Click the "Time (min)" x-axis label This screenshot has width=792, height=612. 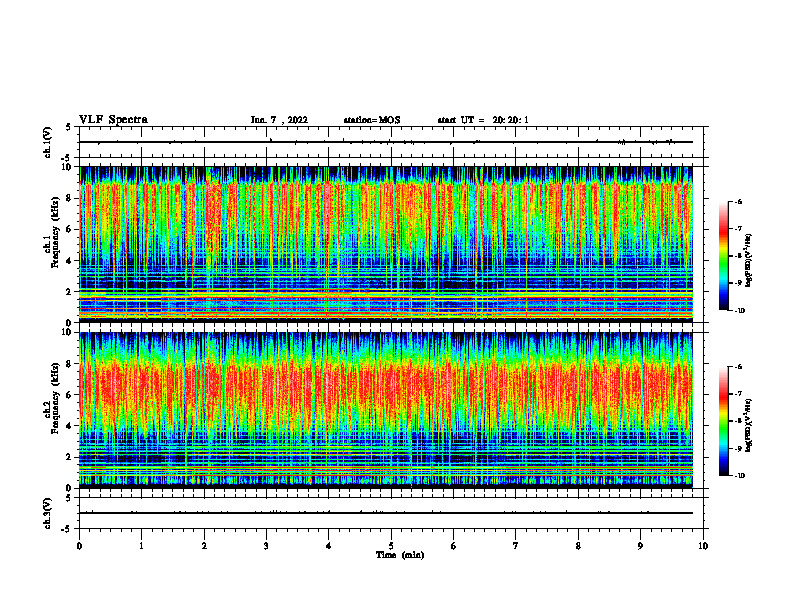coord(400,555)
